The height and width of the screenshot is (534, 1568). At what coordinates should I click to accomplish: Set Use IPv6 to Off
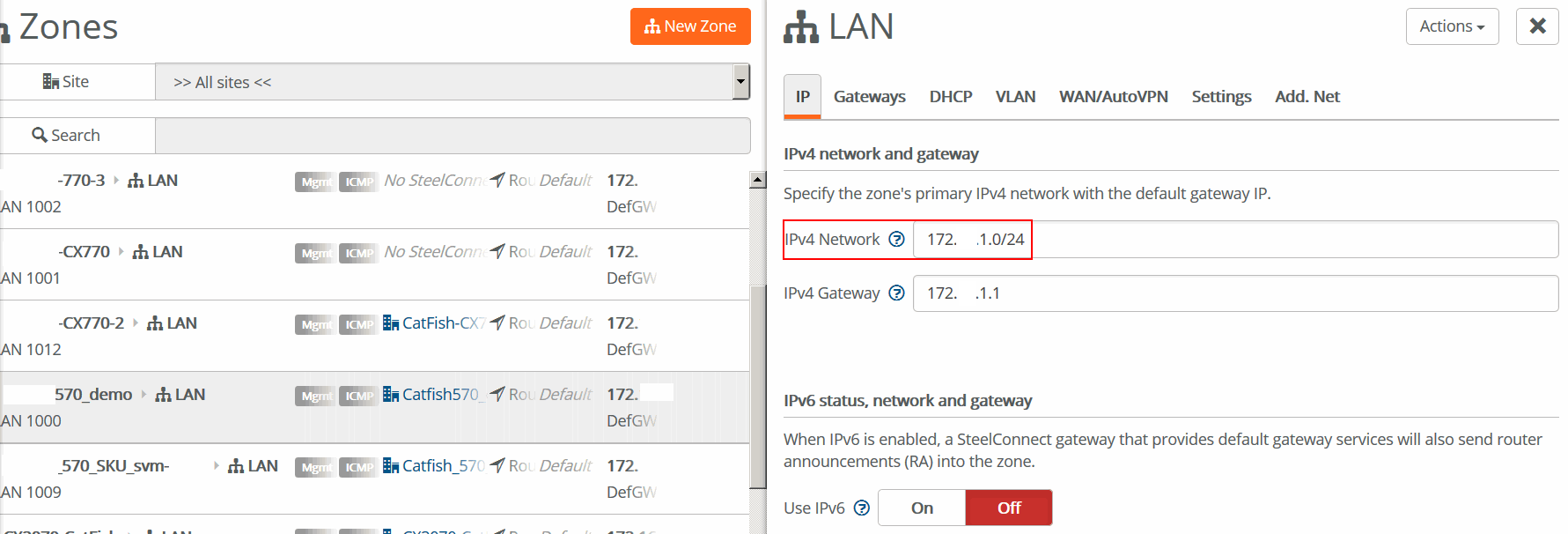(x=1009, y=508)
